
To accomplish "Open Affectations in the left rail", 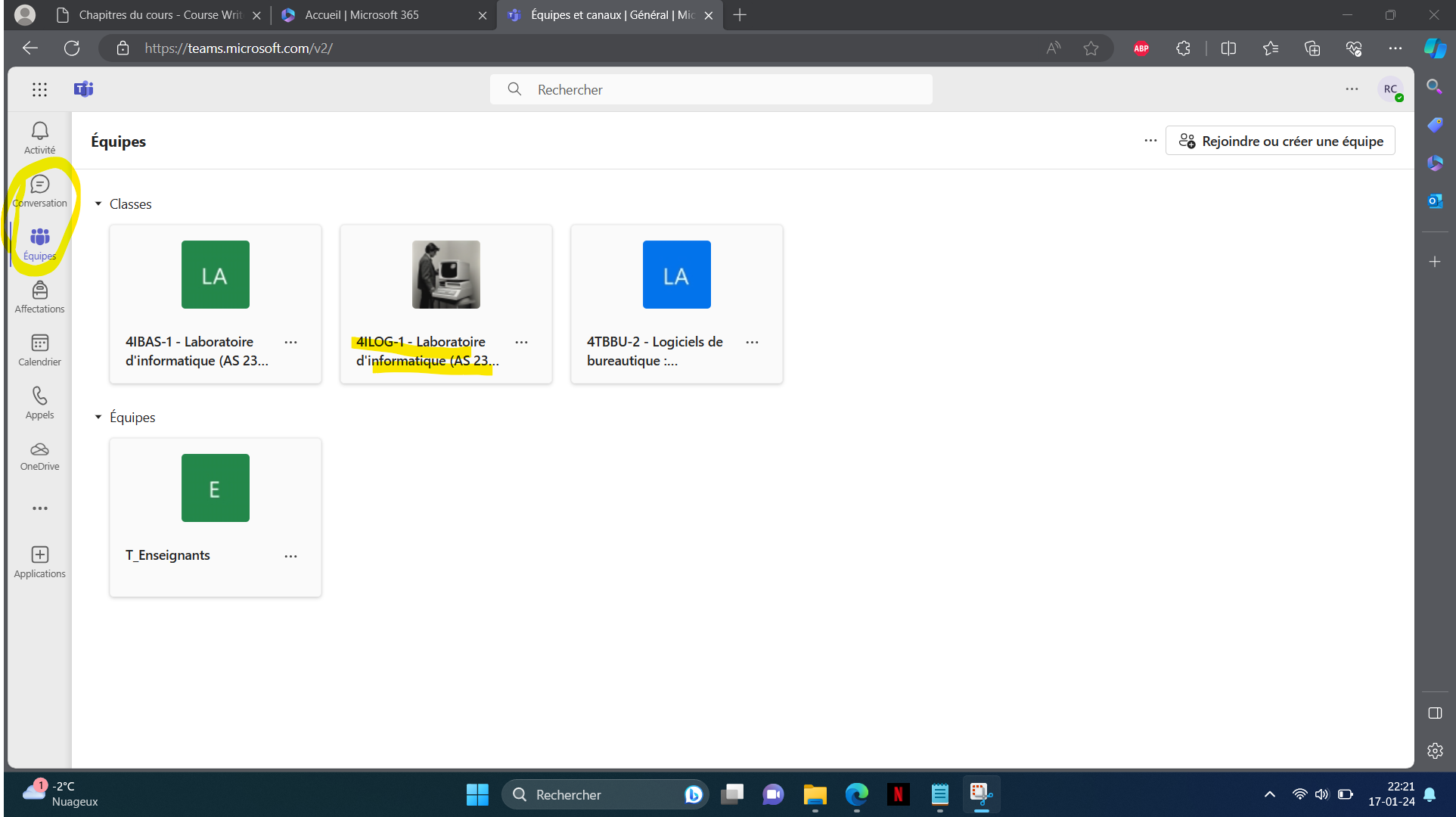I will (x=39, y=297).
